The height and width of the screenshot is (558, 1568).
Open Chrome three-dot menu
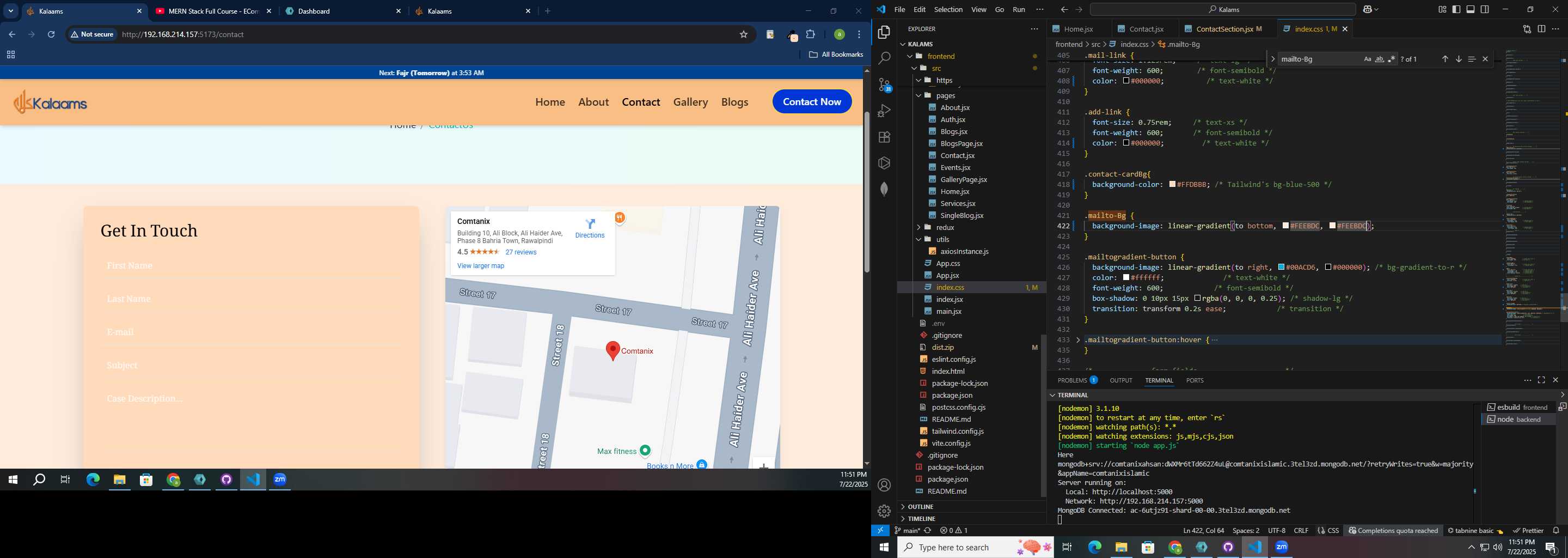click(x=860, y=35)
